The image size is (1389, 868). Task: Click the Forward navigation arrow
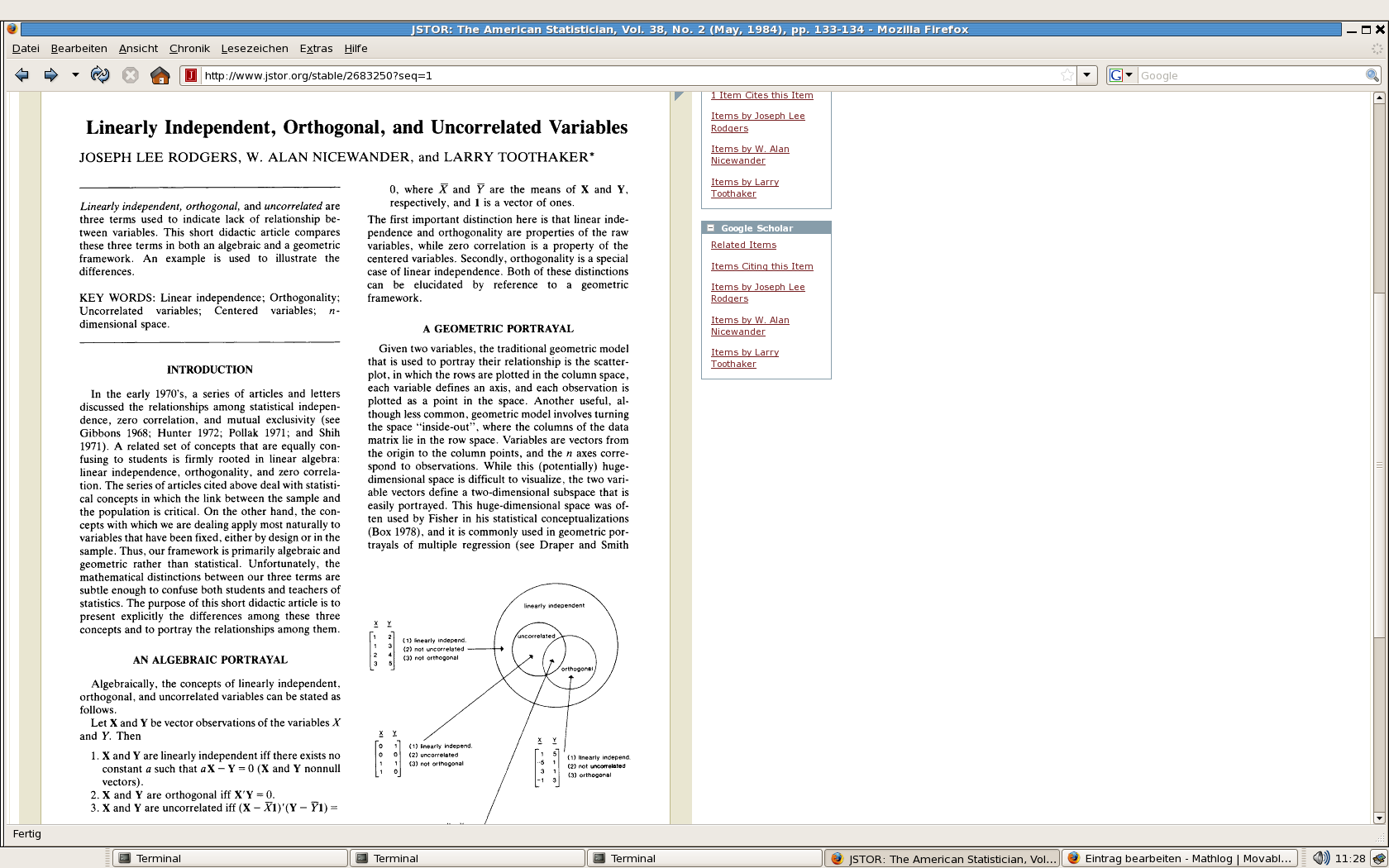(51, 75)
